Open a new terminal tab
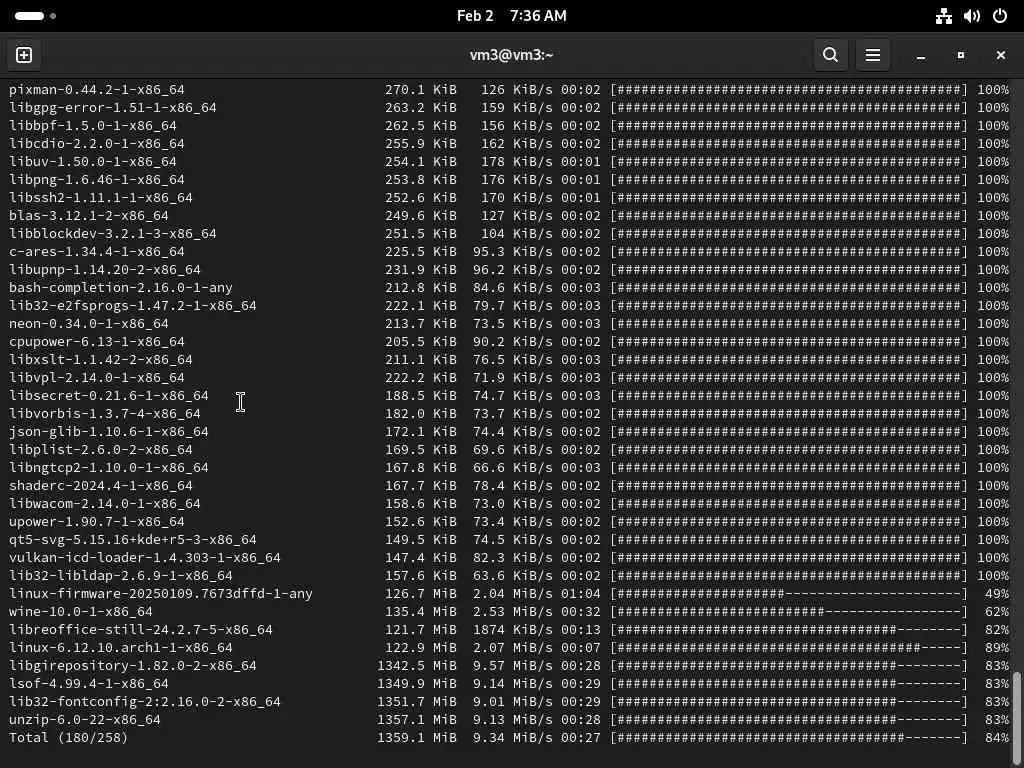Viewport: 1024px width, 768px height. point(24,55)
